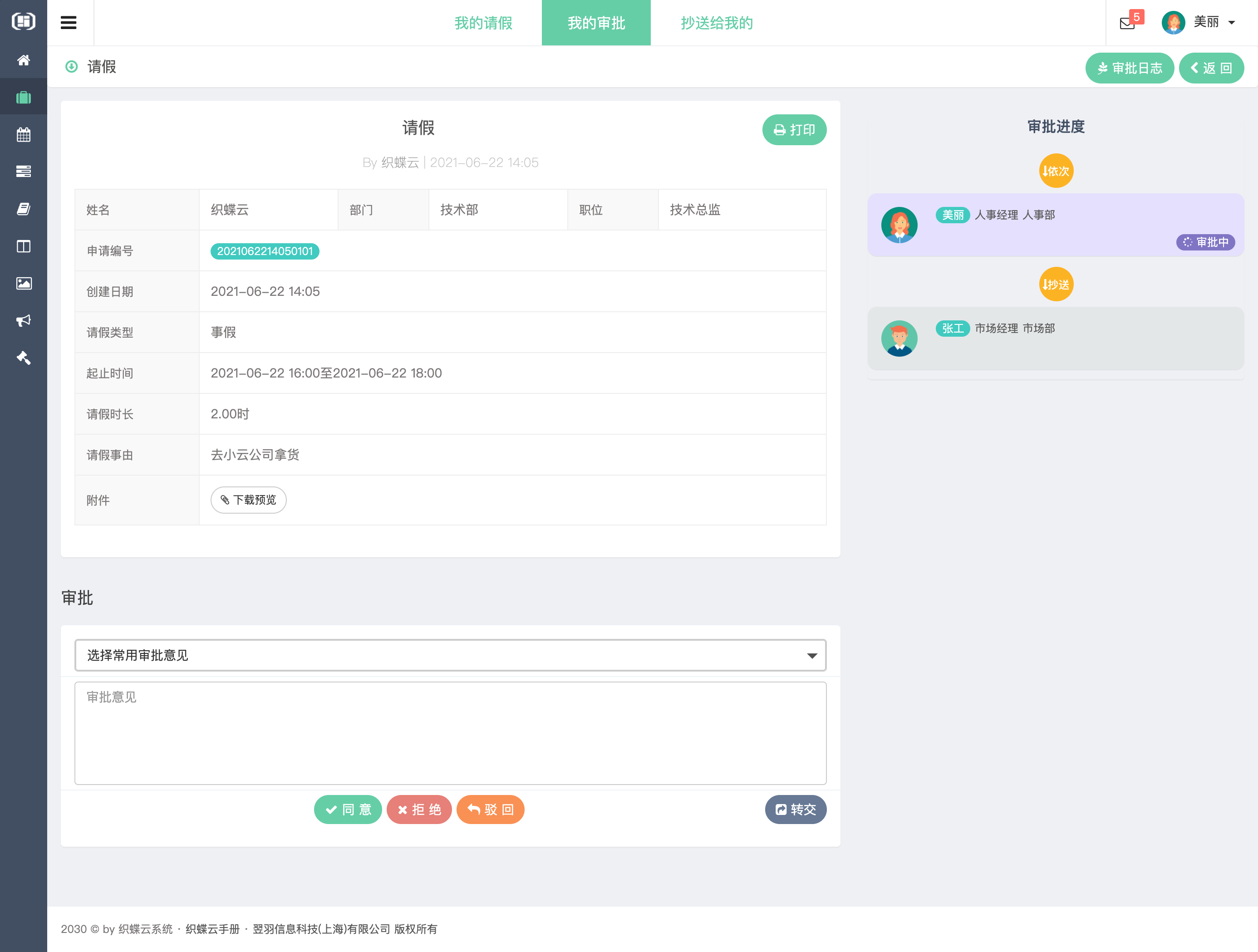Click the image gallery sidebar icon
1258x952 pixels.
23,283
